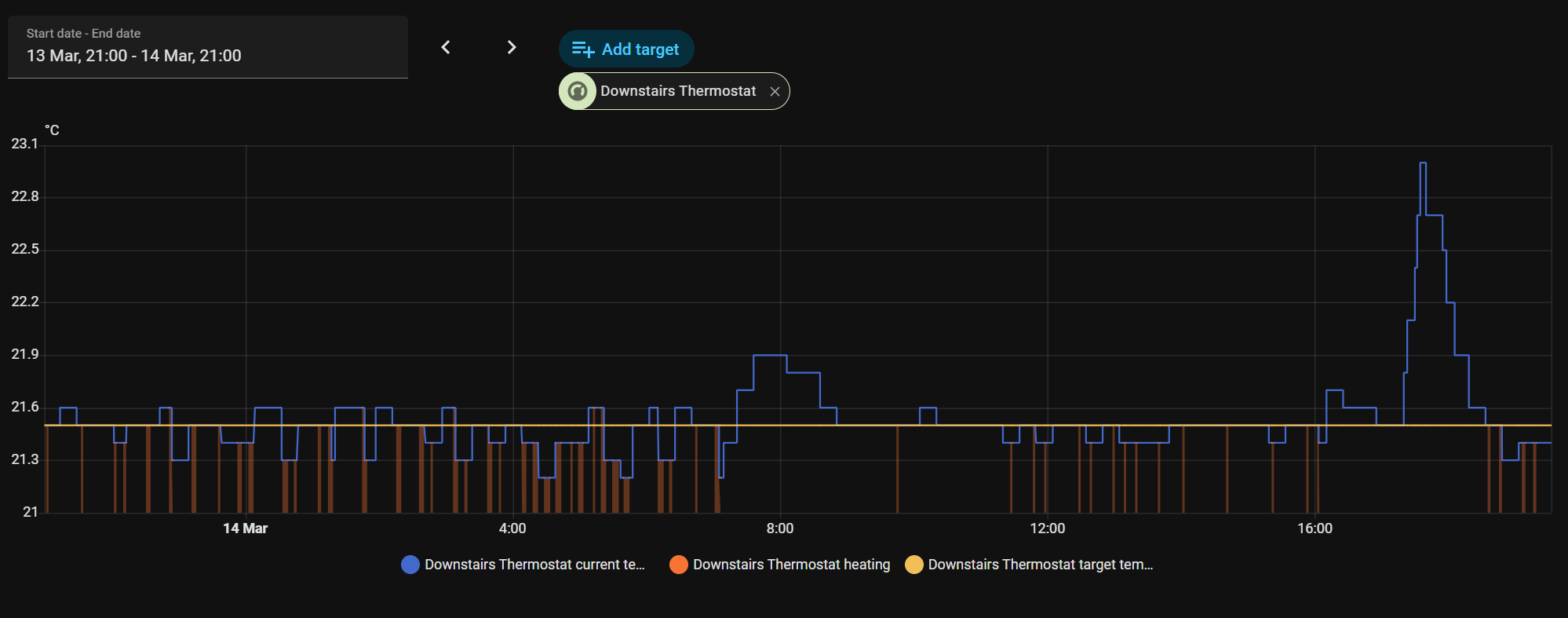Go to next date range arrow
This screenshot has height=618, width=1568.
512,48
